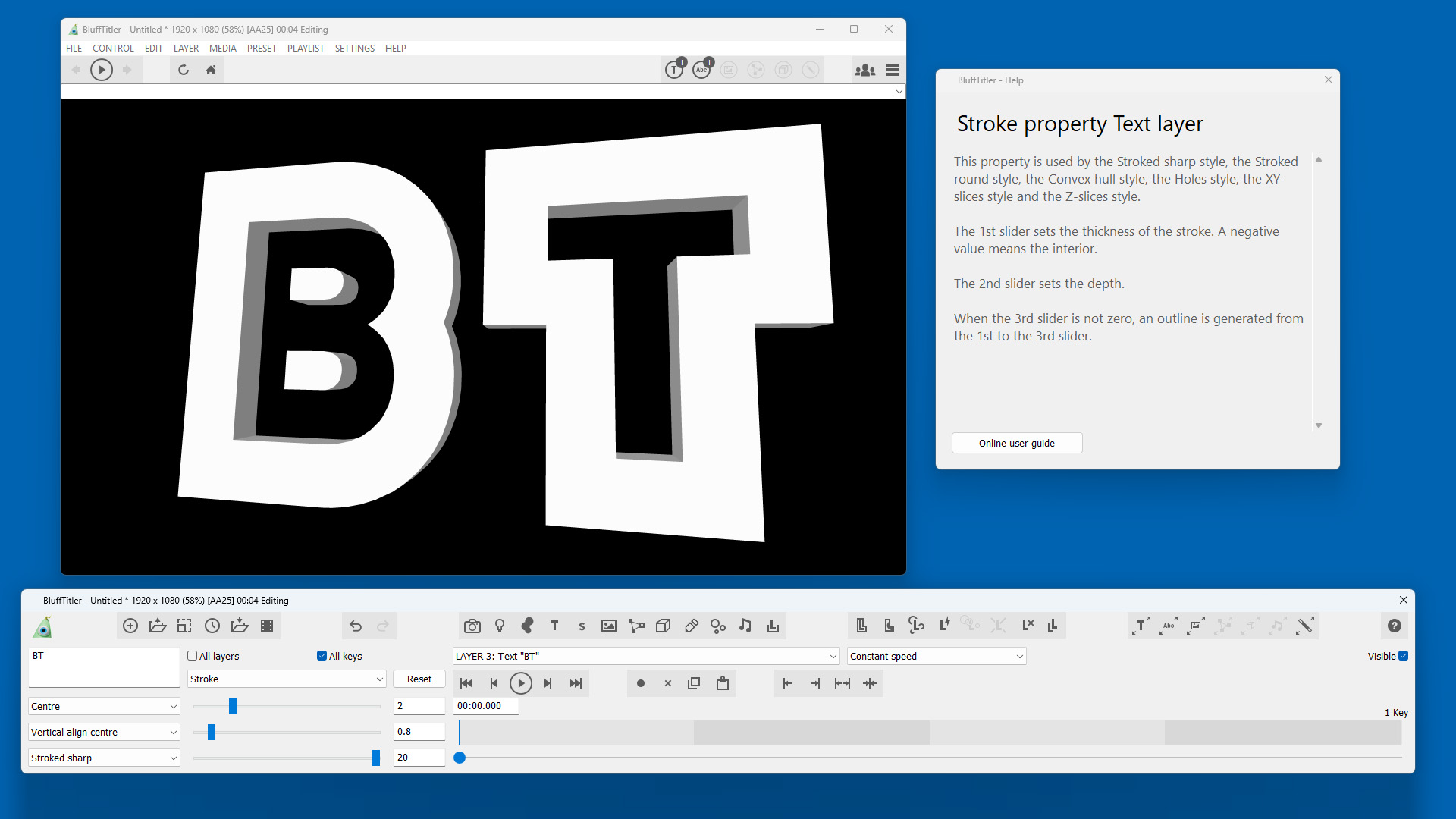Click the create key record dot

tap(641, 683)
